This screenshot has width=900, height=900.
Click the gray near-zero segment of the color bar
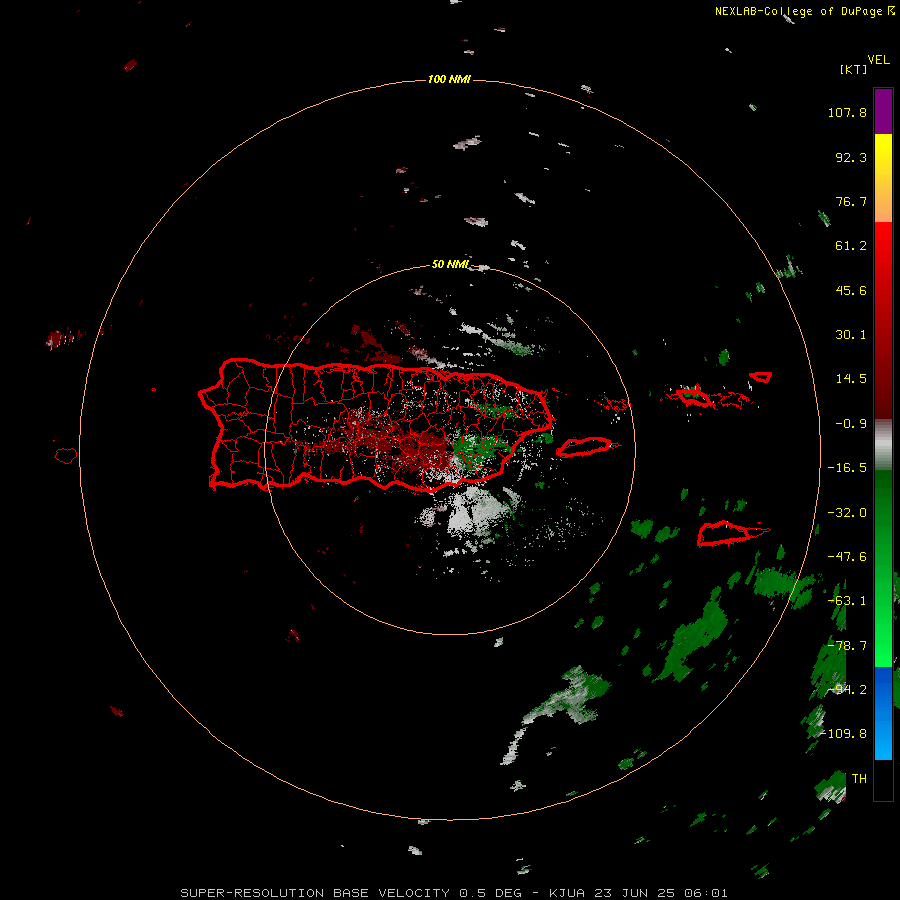click(883, 445)
